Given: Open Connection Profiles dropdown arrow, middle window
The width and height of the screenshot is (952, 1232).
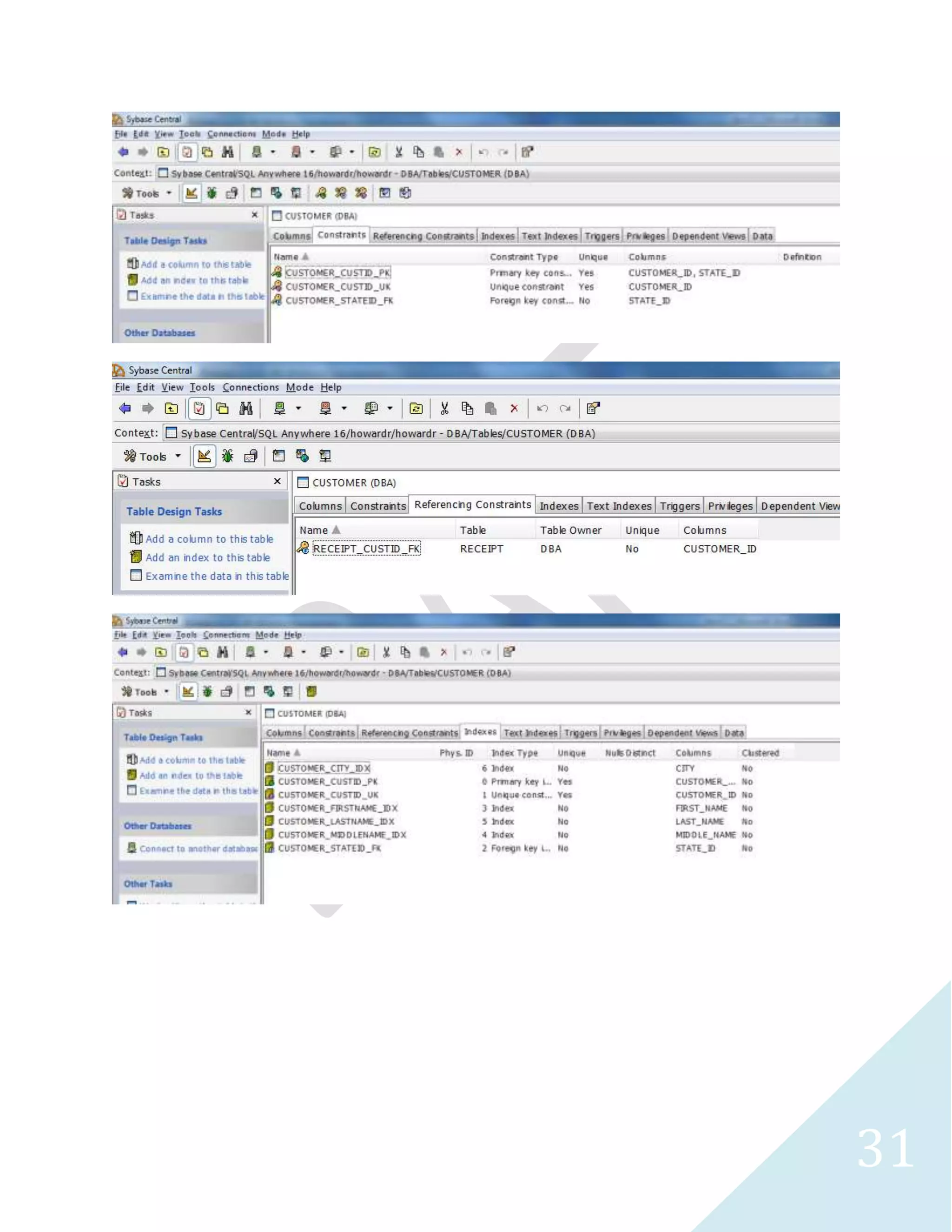Looking at the screenshot, I should pos(390,408).
